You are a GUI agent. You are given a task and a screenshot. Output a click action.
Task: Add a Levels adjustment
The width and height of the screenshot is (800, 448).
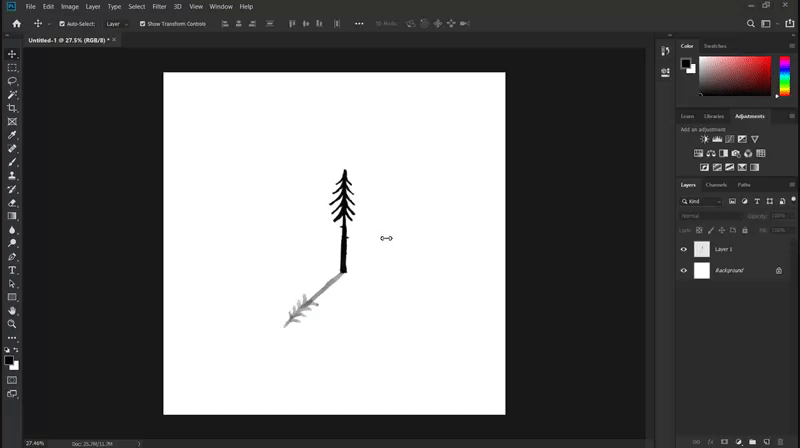717,139
